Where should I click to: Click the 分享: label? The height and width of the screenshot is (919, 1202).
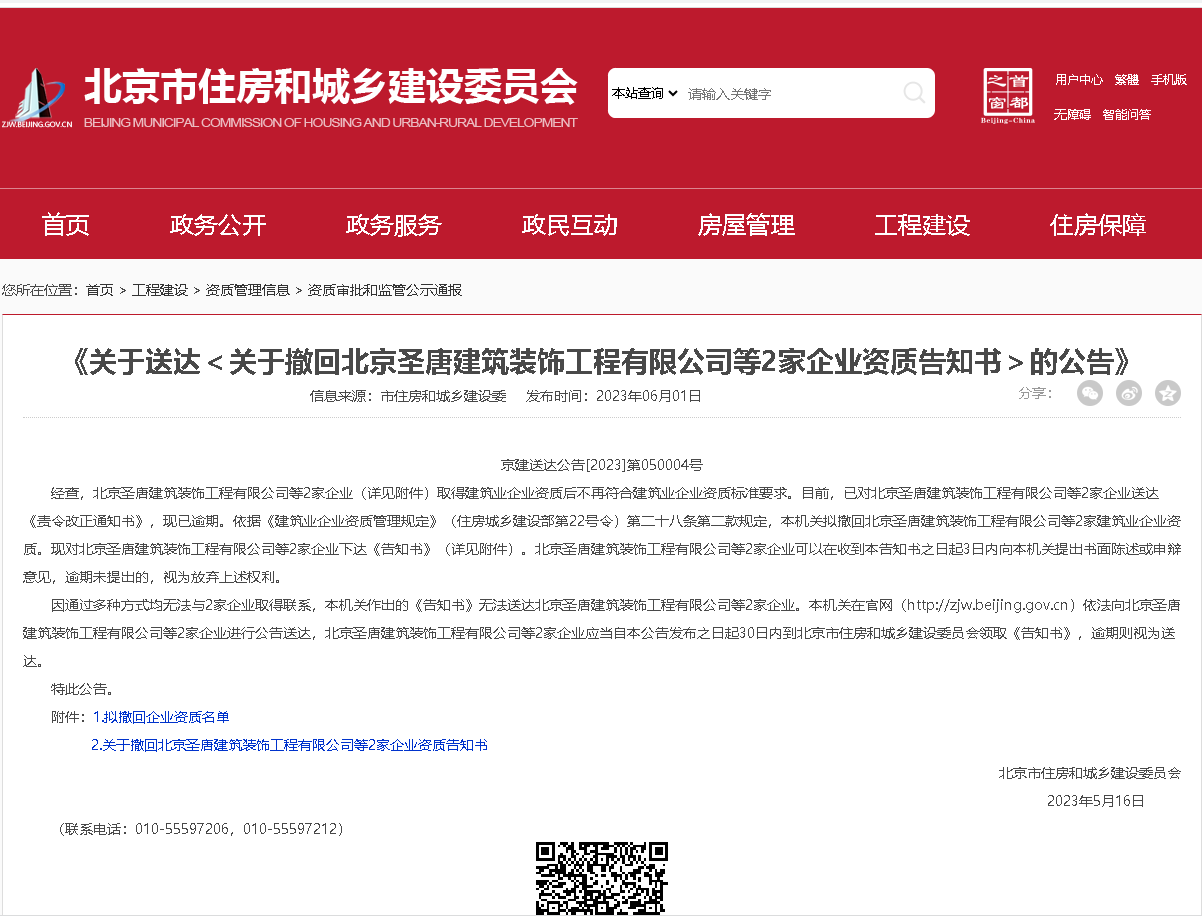1036,393
